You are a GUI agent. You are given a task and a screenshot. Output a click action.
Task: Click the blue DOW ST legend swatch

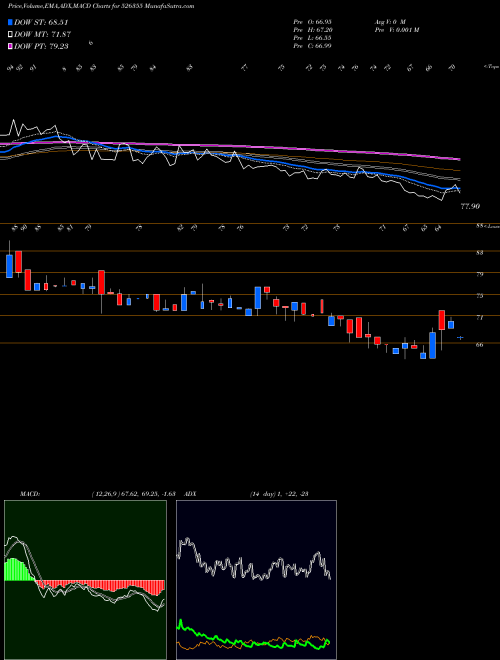click(10, 22)
